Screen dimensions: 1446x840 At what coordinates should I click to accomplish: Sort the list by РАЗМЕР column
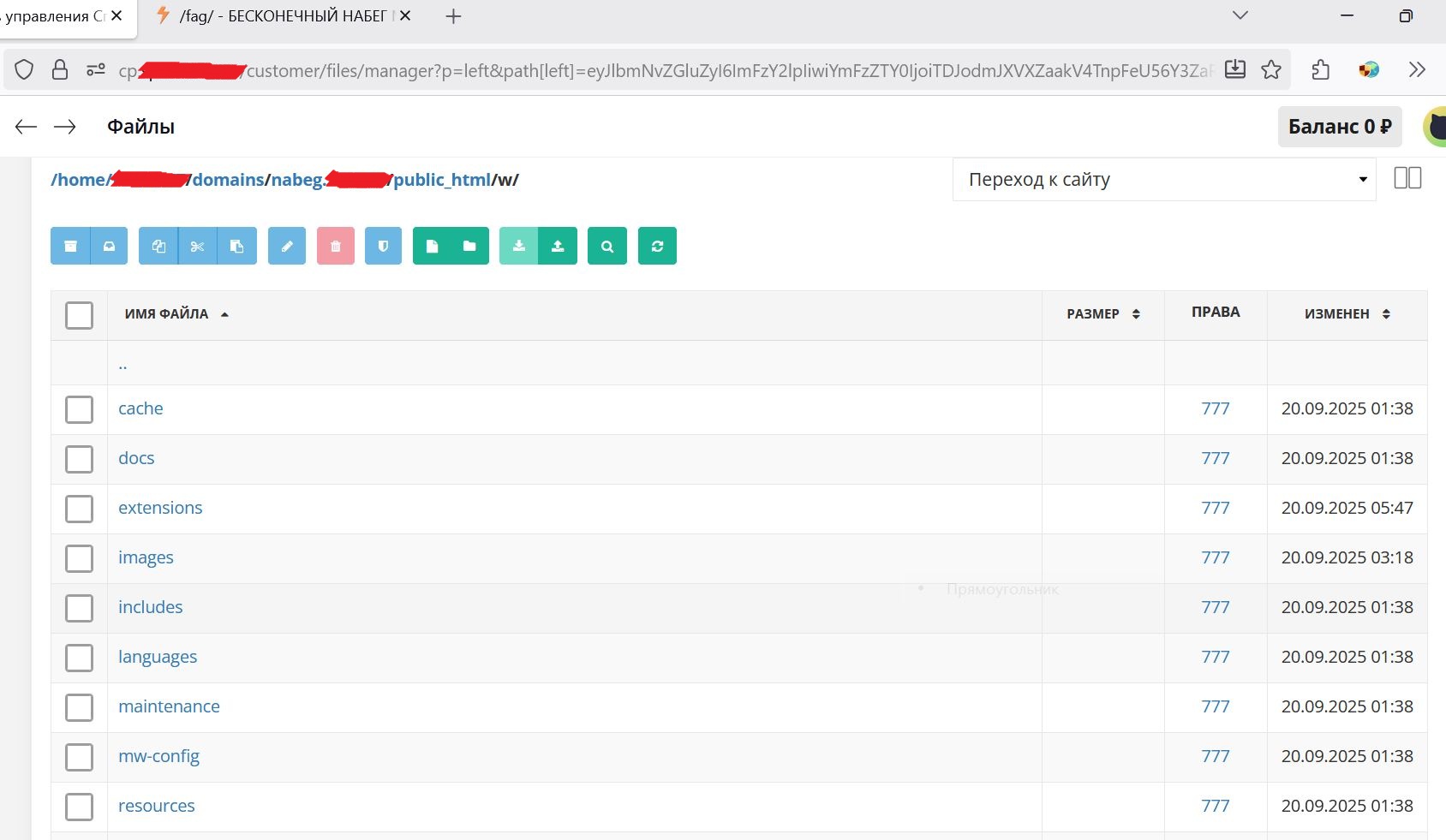coord(1103,314)
